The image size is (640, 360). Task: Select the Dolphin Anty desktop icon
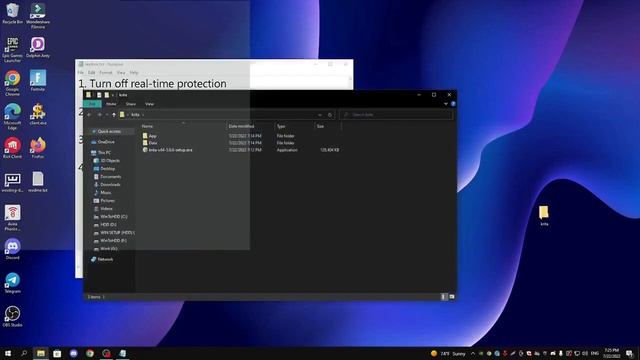[x=38, y=47]
